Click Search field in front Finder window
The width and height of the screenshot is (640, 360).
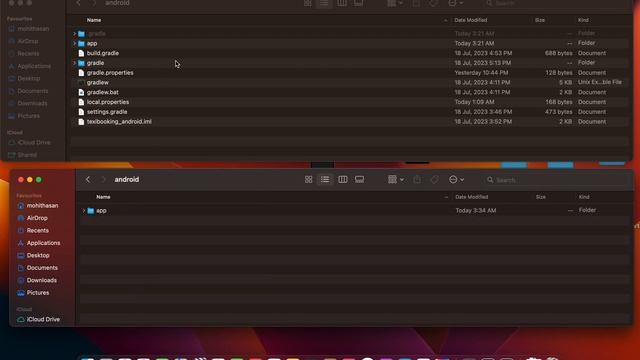point(557,180)
